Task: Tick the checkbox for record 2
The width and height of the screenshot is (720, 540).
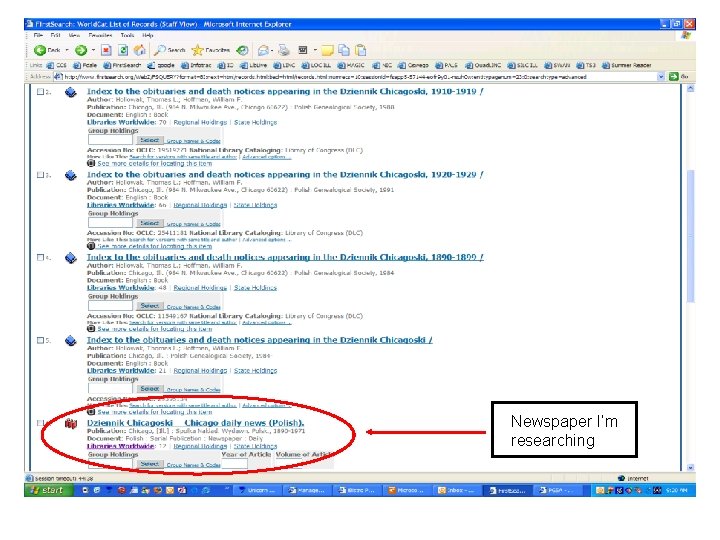Action: pos(40,92)
